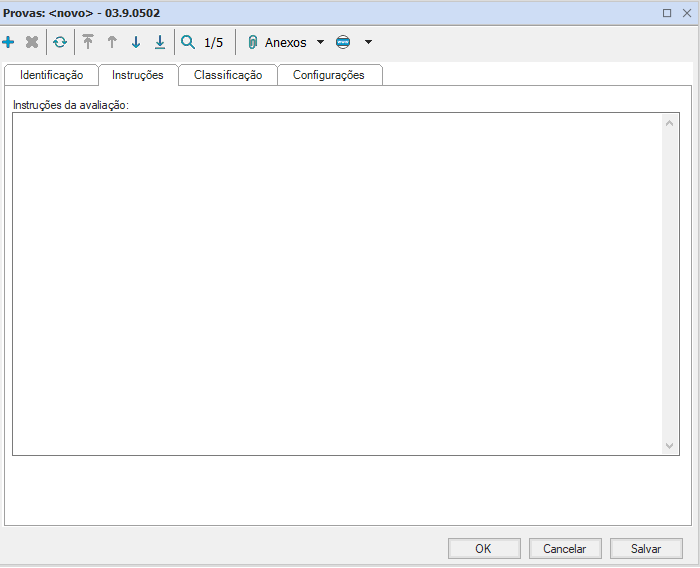700x568 pixels.
Task: Refresh the record with the reload icon
Action: (60, 43)
